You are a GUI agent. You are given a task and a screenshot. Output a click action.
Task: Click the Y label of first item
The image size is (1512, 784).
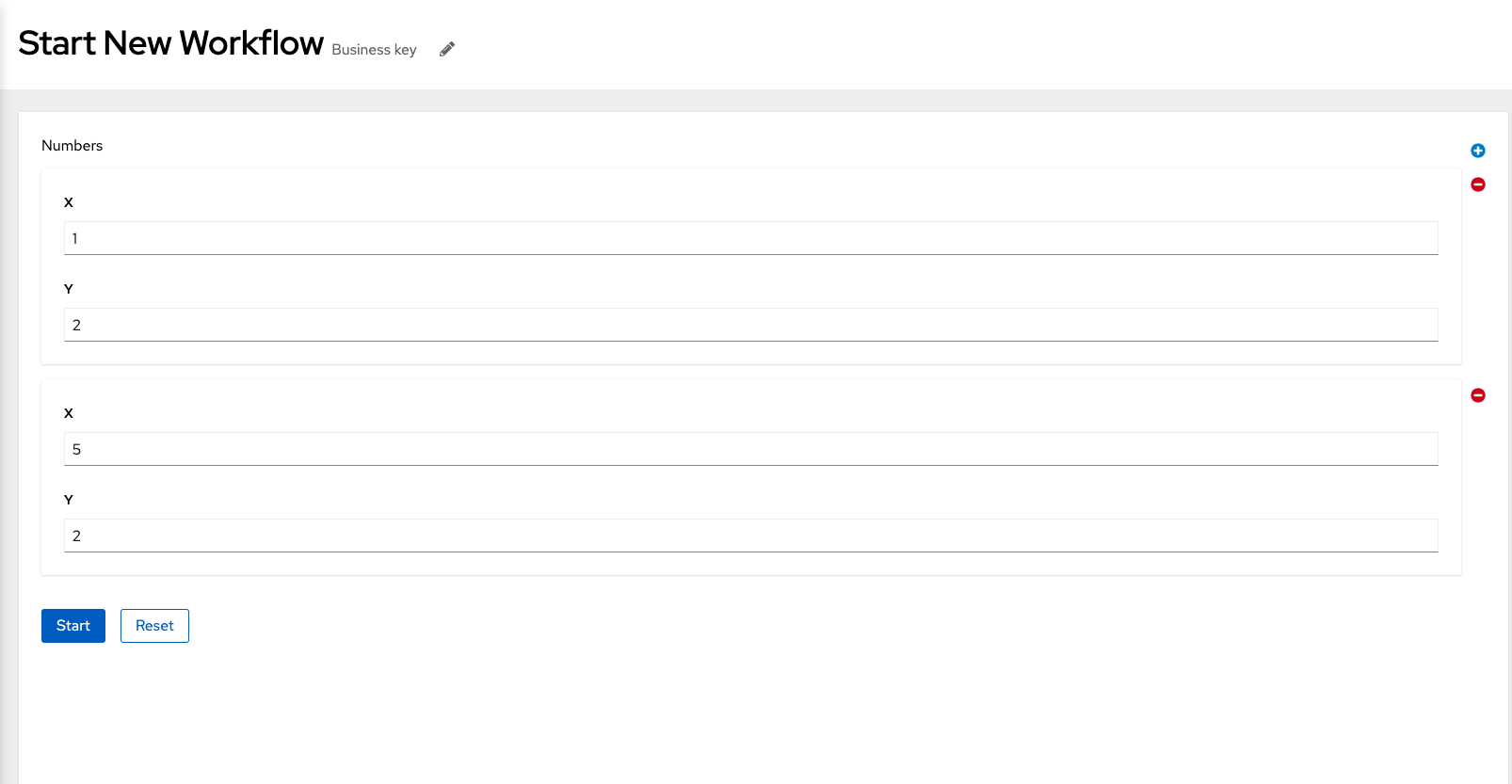tap(69, 289)
